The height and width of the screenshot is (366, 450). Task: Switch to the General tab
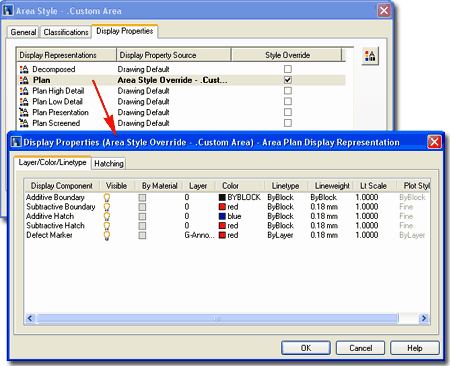pyautogui.click(x=23, y=32)
